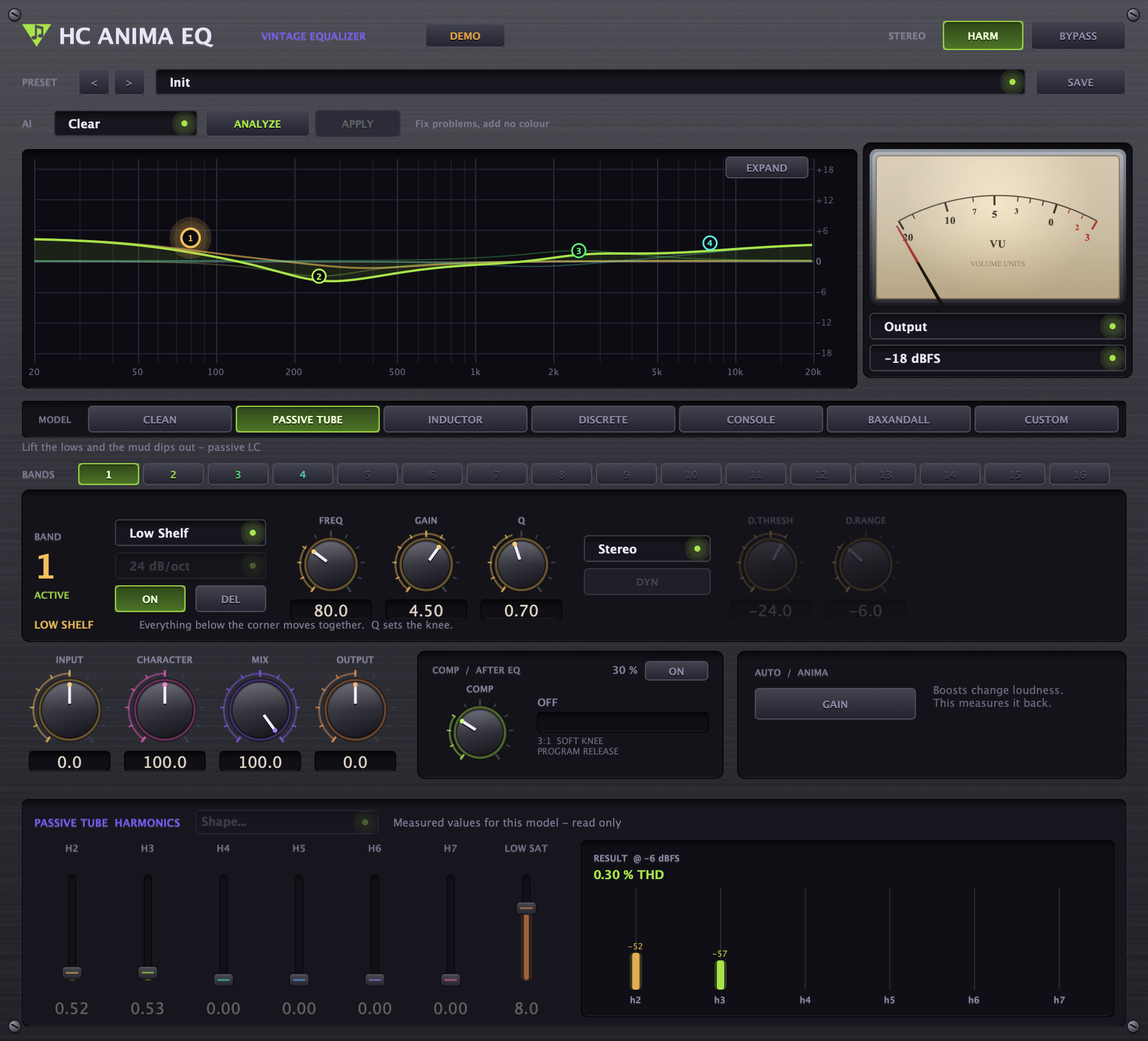Click the APPLY button
This screenshot has width=1148, height=1041.
[357, 123]
